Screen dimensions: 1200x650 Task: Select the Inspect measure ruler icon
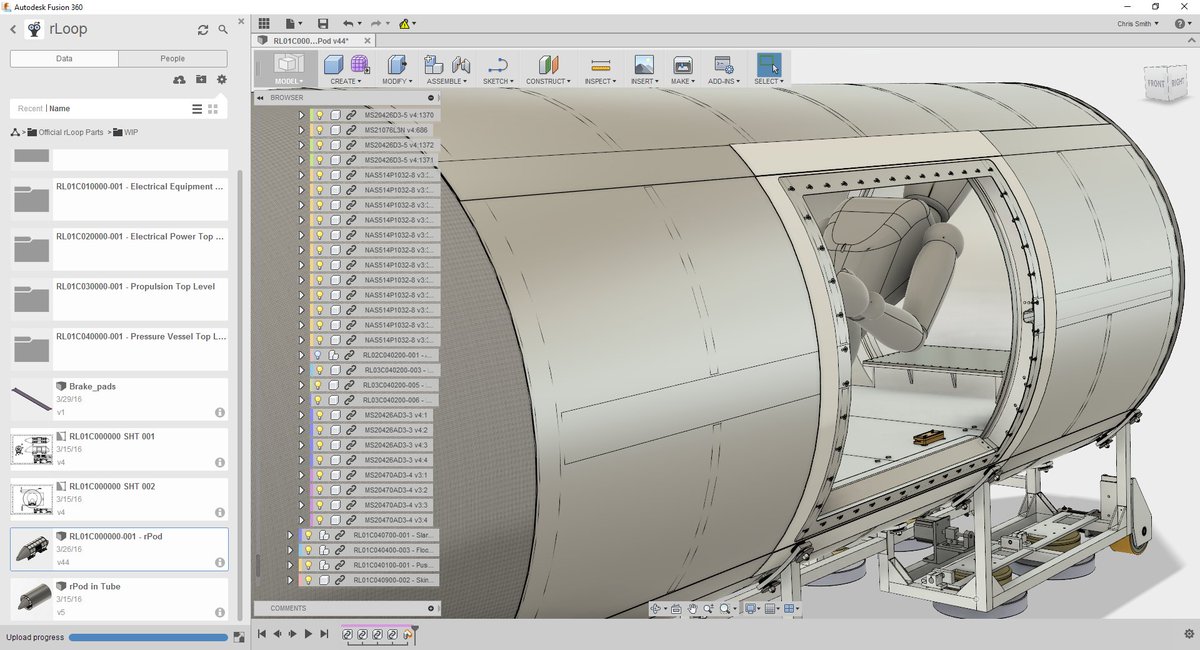point(600,65)
